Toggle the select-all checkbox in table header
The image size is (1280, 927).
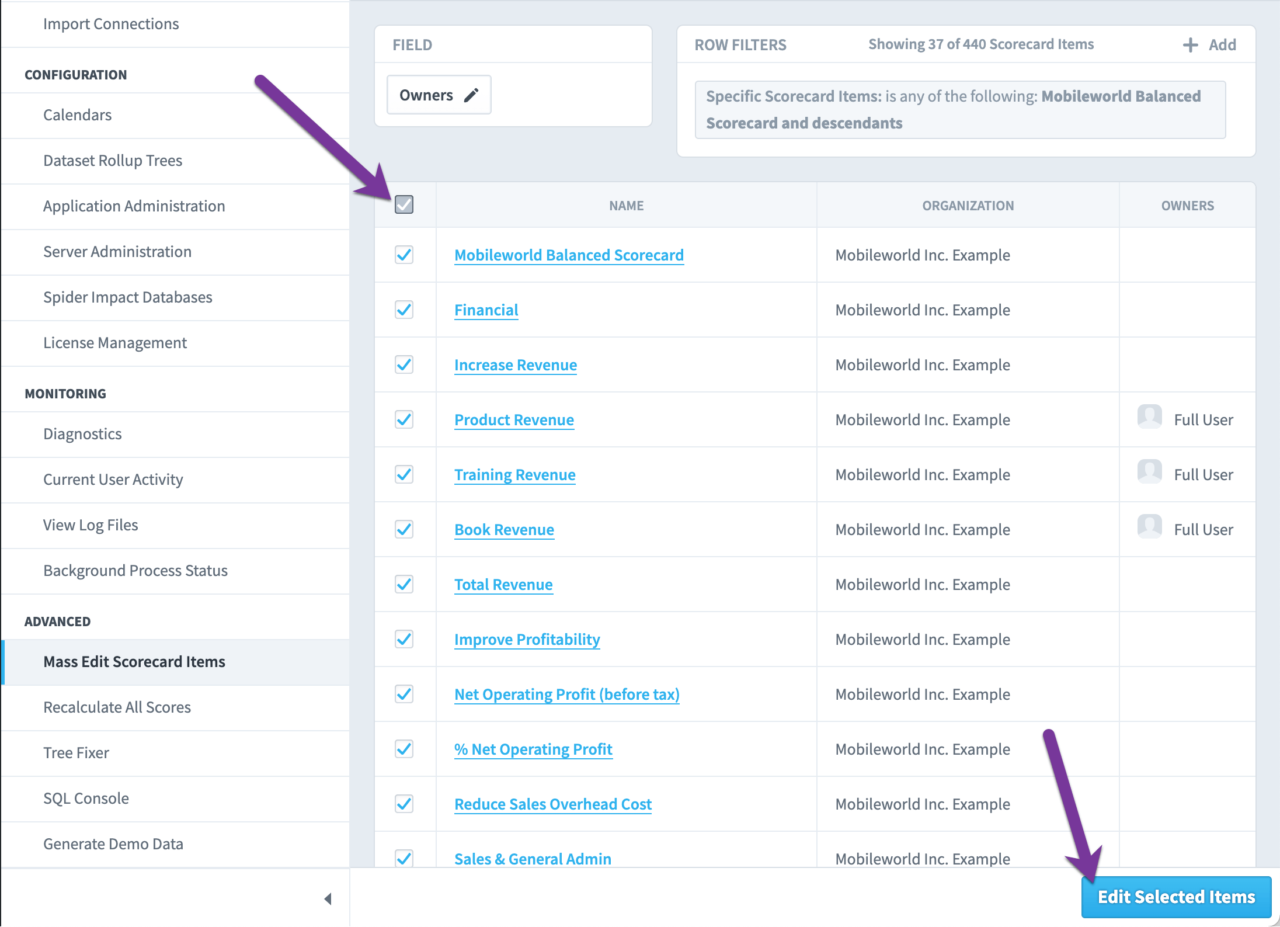(x=404, y=205)
